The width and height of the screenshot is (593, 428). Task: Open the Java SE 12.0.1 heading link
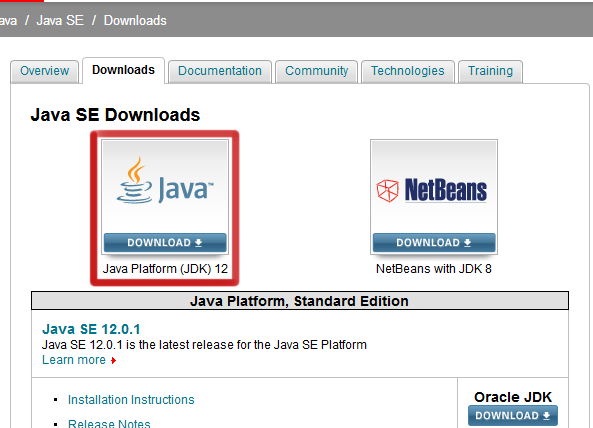point(91,329)
